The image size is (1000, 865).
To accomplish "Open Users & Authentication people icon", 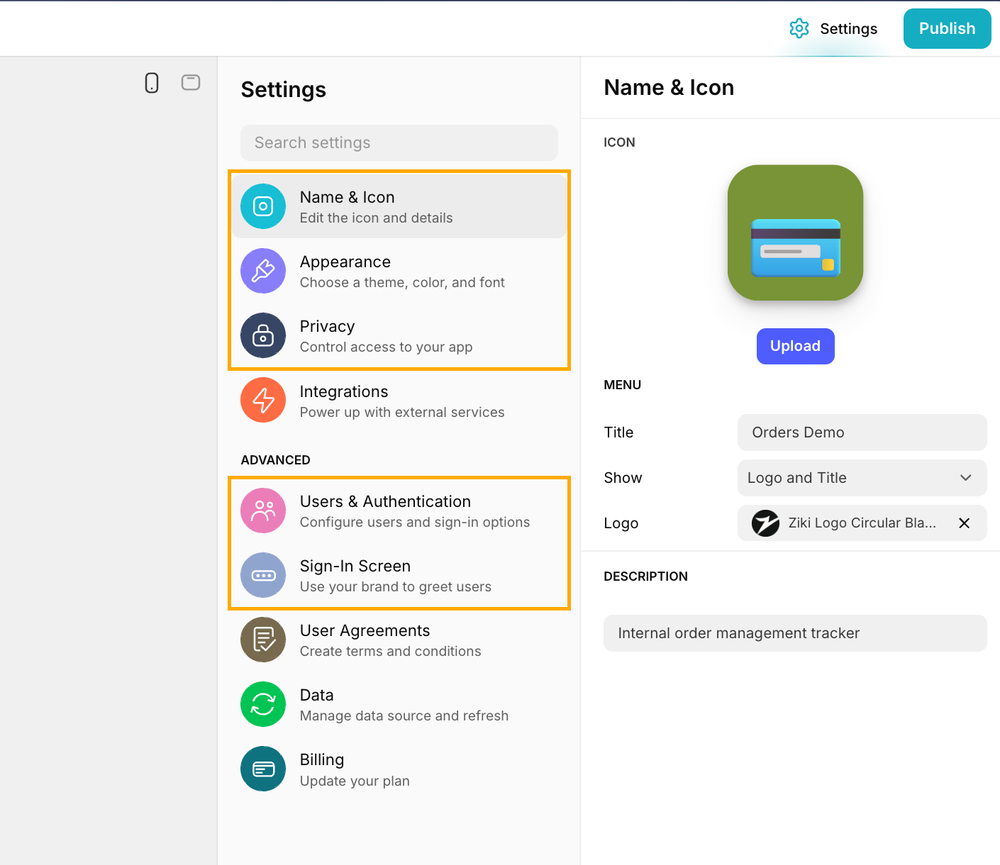I will coord(262,510).
